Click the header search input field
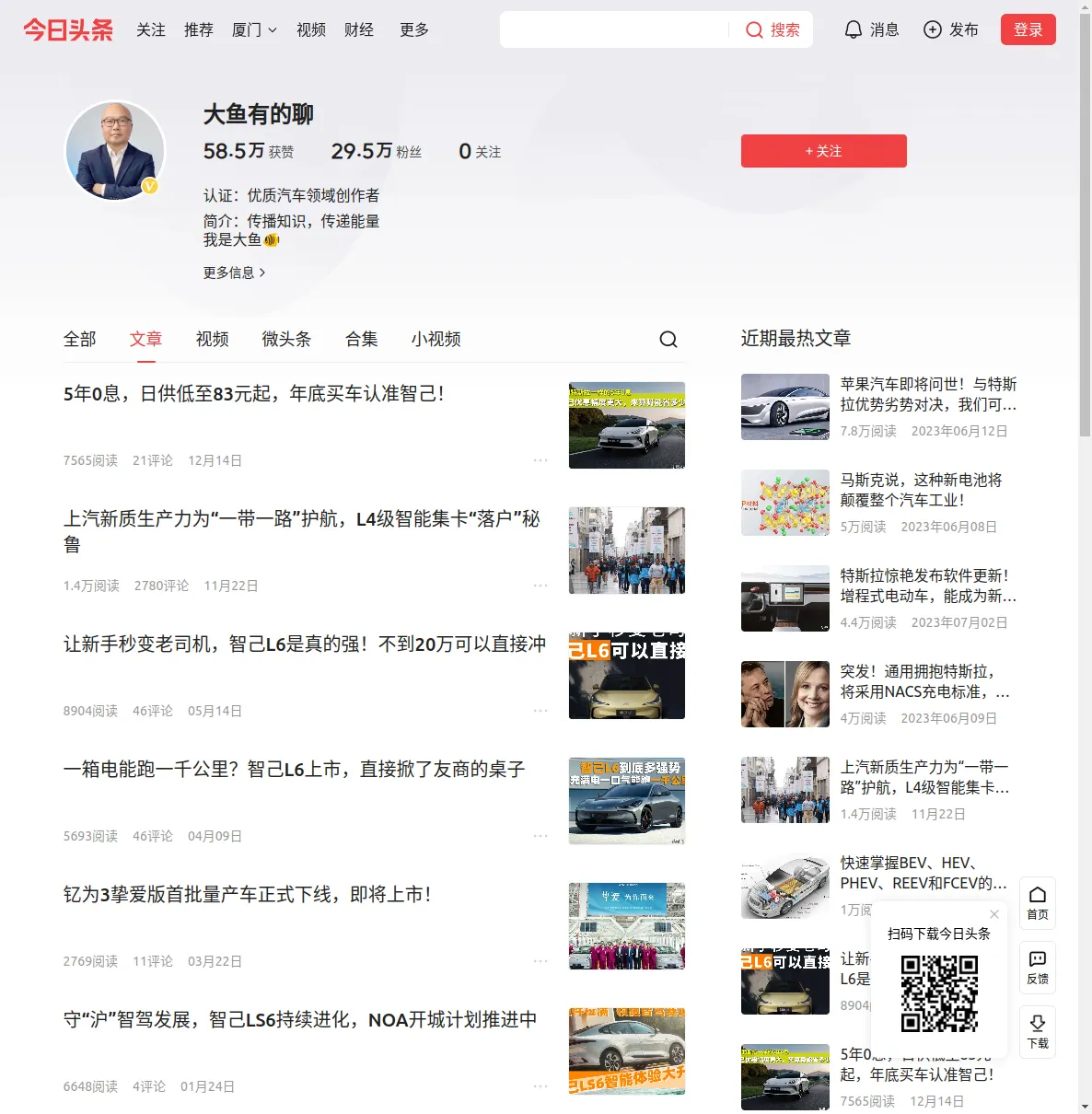 tap(615, 29)
